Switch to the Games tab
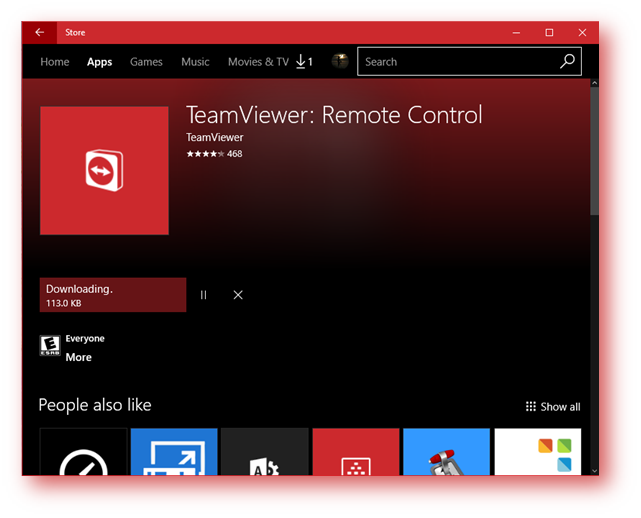This screenshot has height=518, width=641. 146,62
